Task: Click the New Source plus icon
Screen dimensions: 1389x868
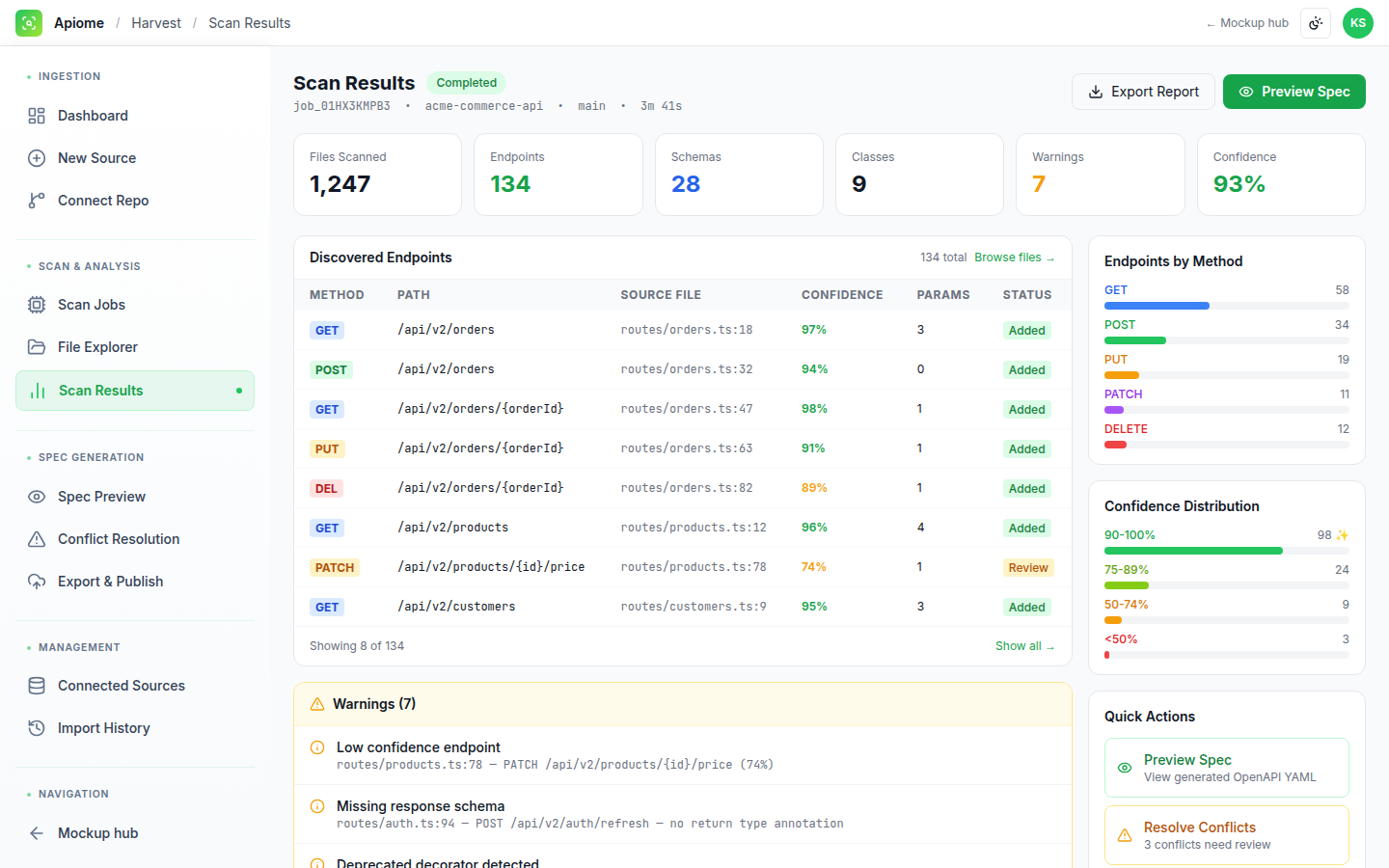Action: 37,158
